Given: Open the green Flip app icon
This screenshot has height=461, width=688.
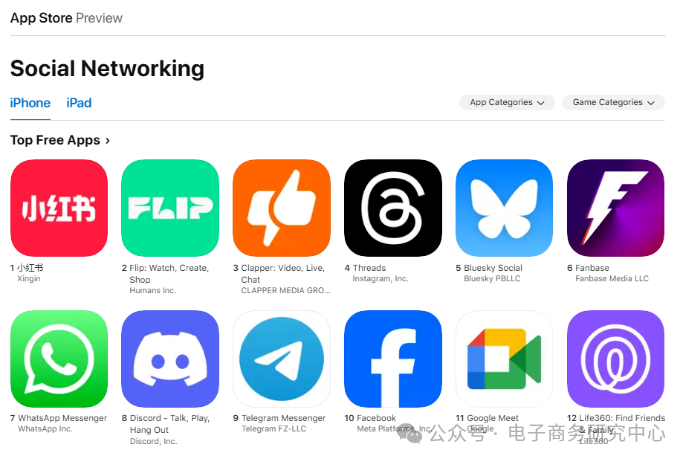Looking at the screenshot, I should coord(170,208).
